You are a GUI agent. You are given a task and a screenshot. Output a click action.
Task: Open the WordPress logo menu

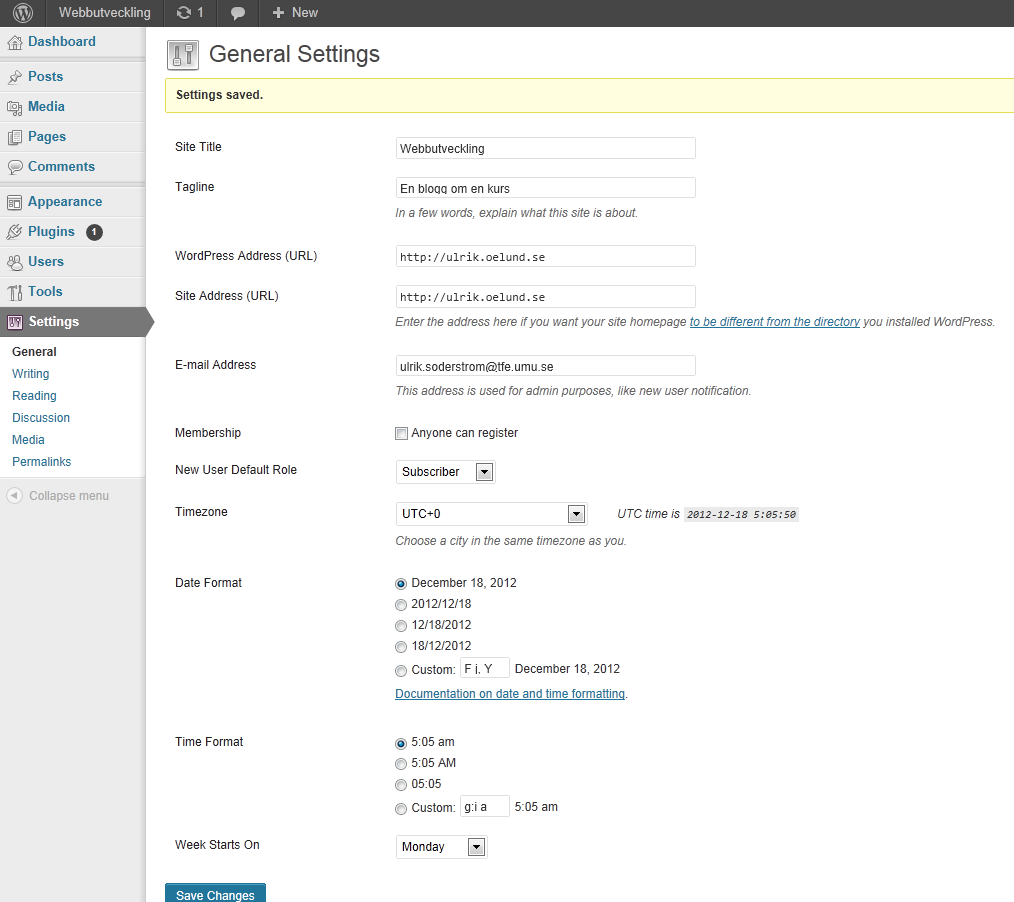click(x=23, y=12)
